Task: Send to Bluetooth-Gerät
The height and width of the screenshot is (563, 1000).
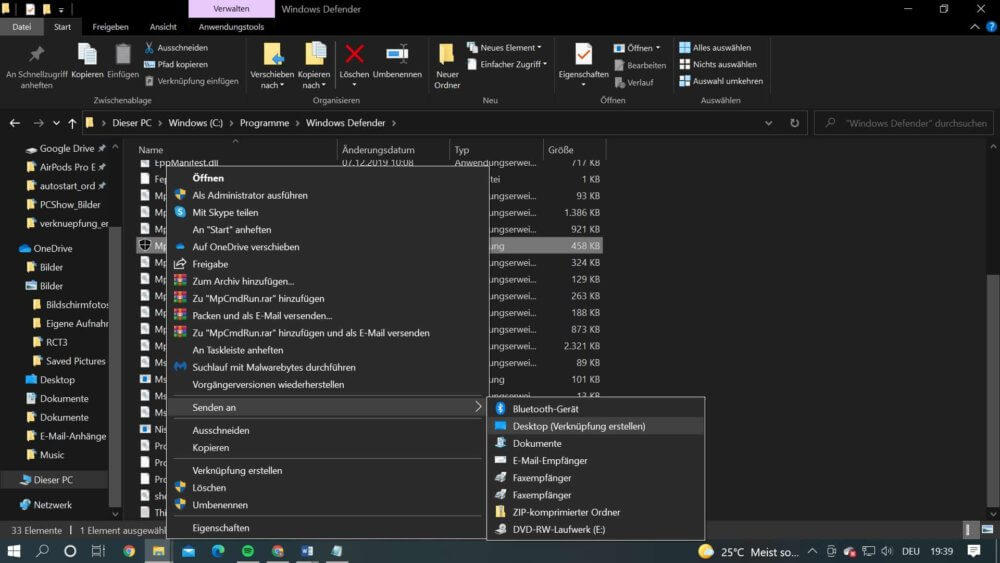Action: pos(596,409)
